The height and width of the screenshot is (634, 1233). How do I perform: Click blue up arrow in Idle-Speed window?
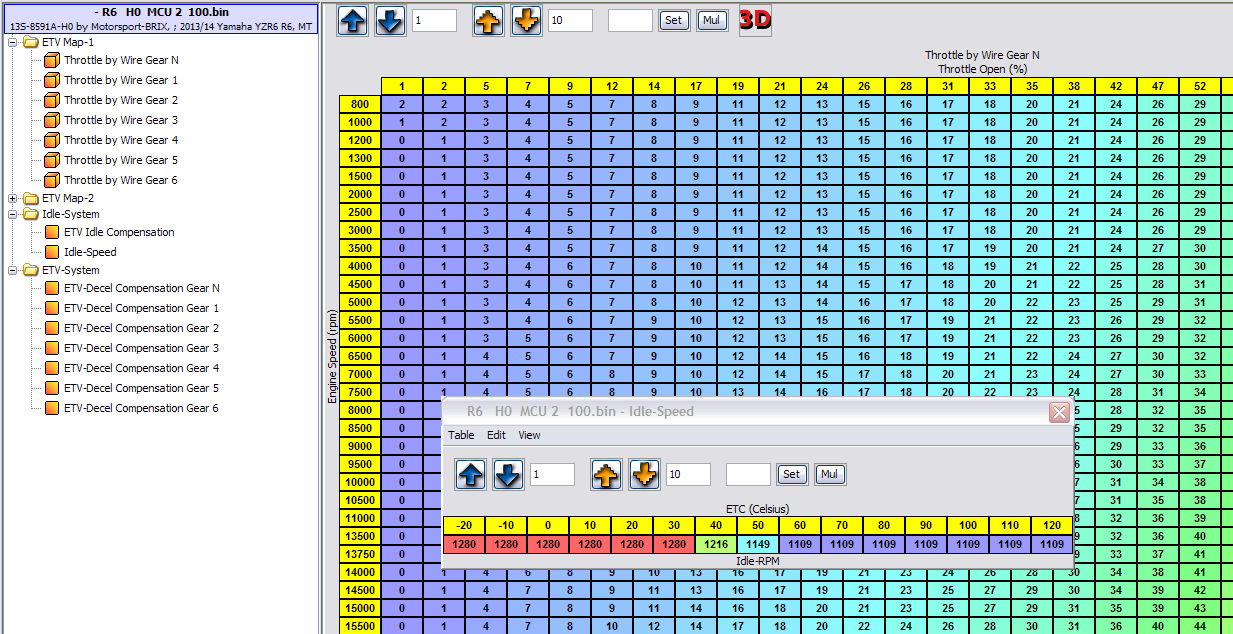[x=471, y=474]
